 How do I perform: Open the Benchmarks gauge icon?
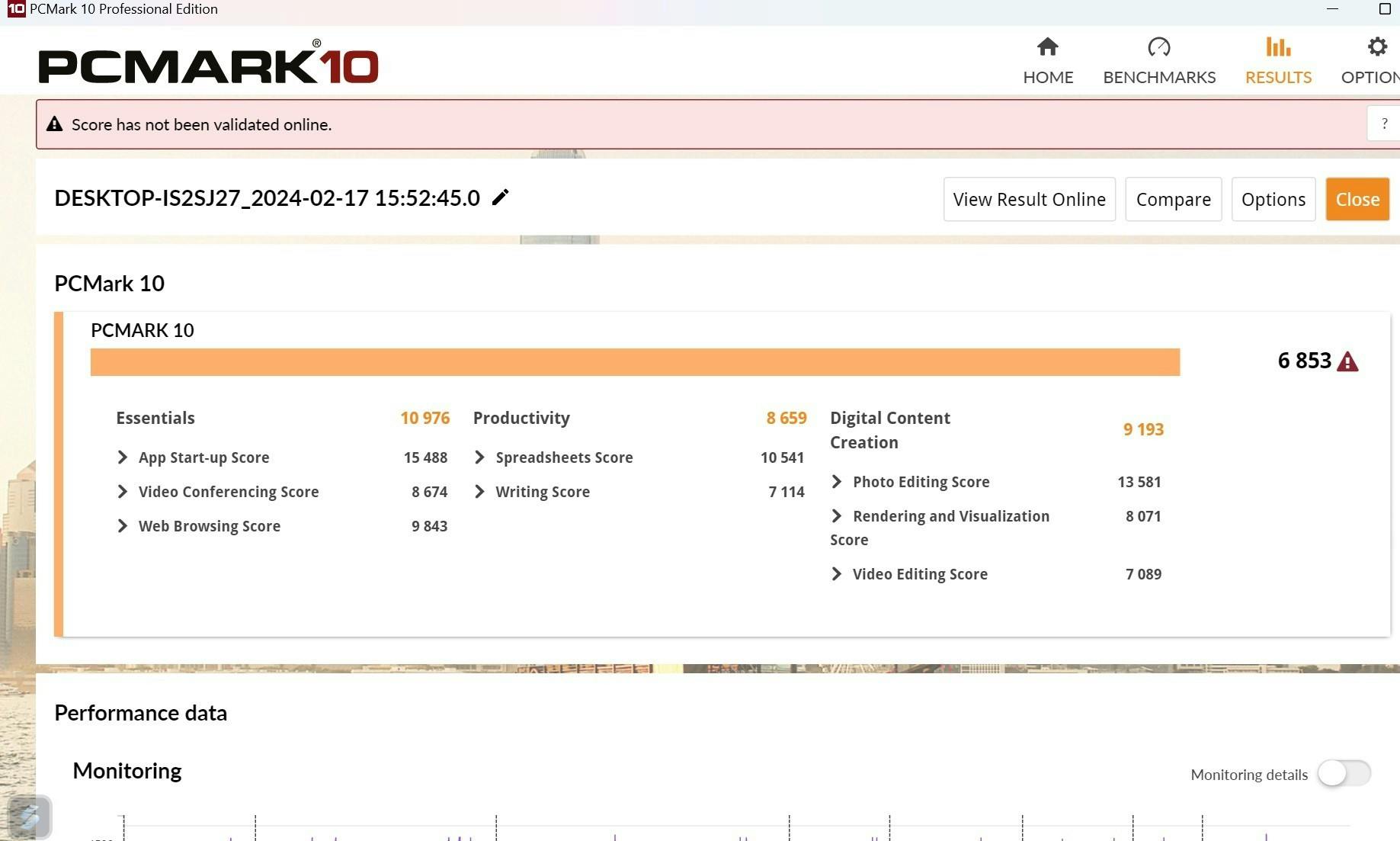(x=1159, y=47)
